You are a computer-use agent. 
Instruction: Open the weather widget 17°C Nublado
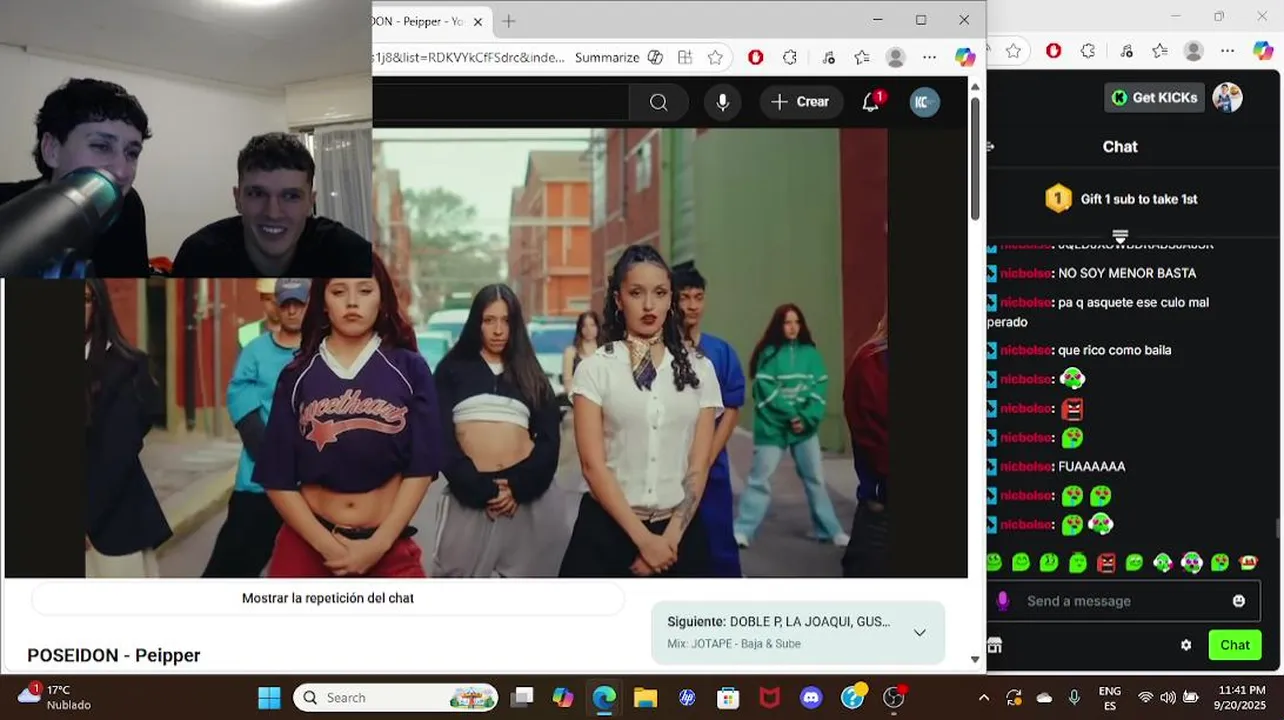pos(55,698)
